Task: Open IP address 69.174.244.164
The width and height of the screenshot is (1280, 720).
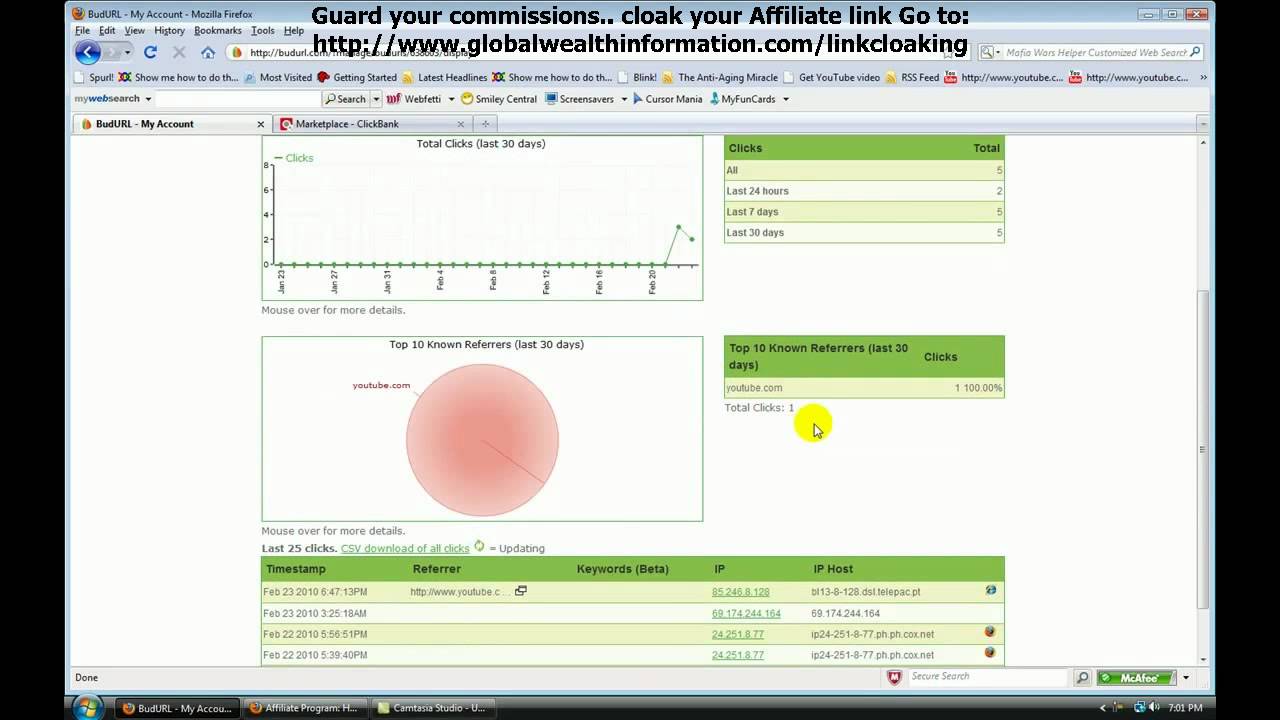Action: point(746,613)
